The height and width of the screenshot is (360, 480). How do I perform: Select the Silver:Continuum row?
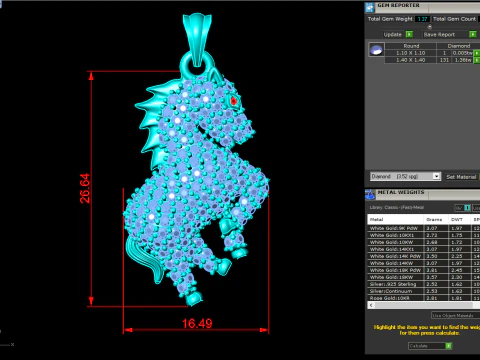click(423, 291)
